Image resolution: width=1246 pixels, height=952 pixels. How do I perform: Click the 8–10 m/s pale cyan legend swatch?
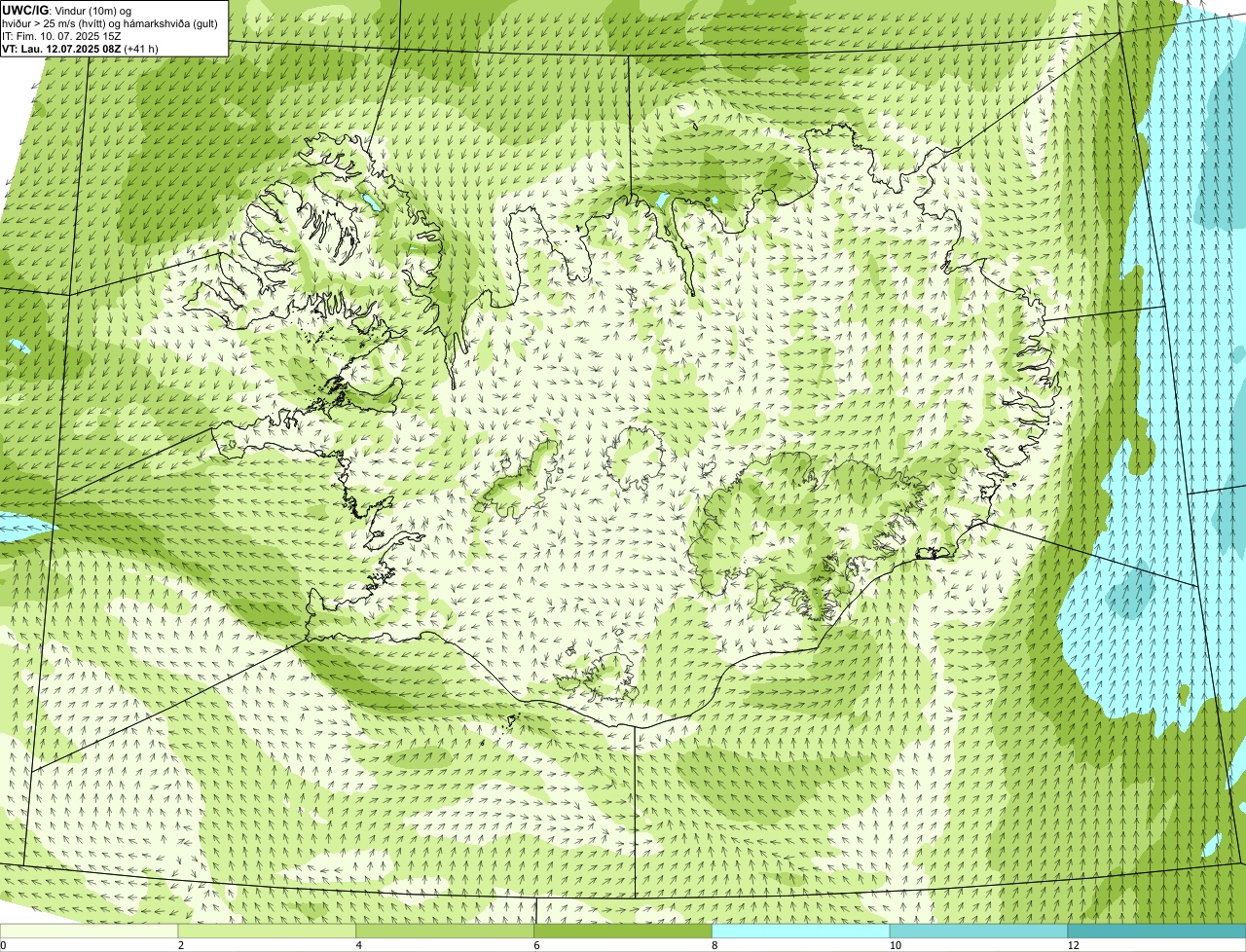pyautogui.click(x=802, y=932)
